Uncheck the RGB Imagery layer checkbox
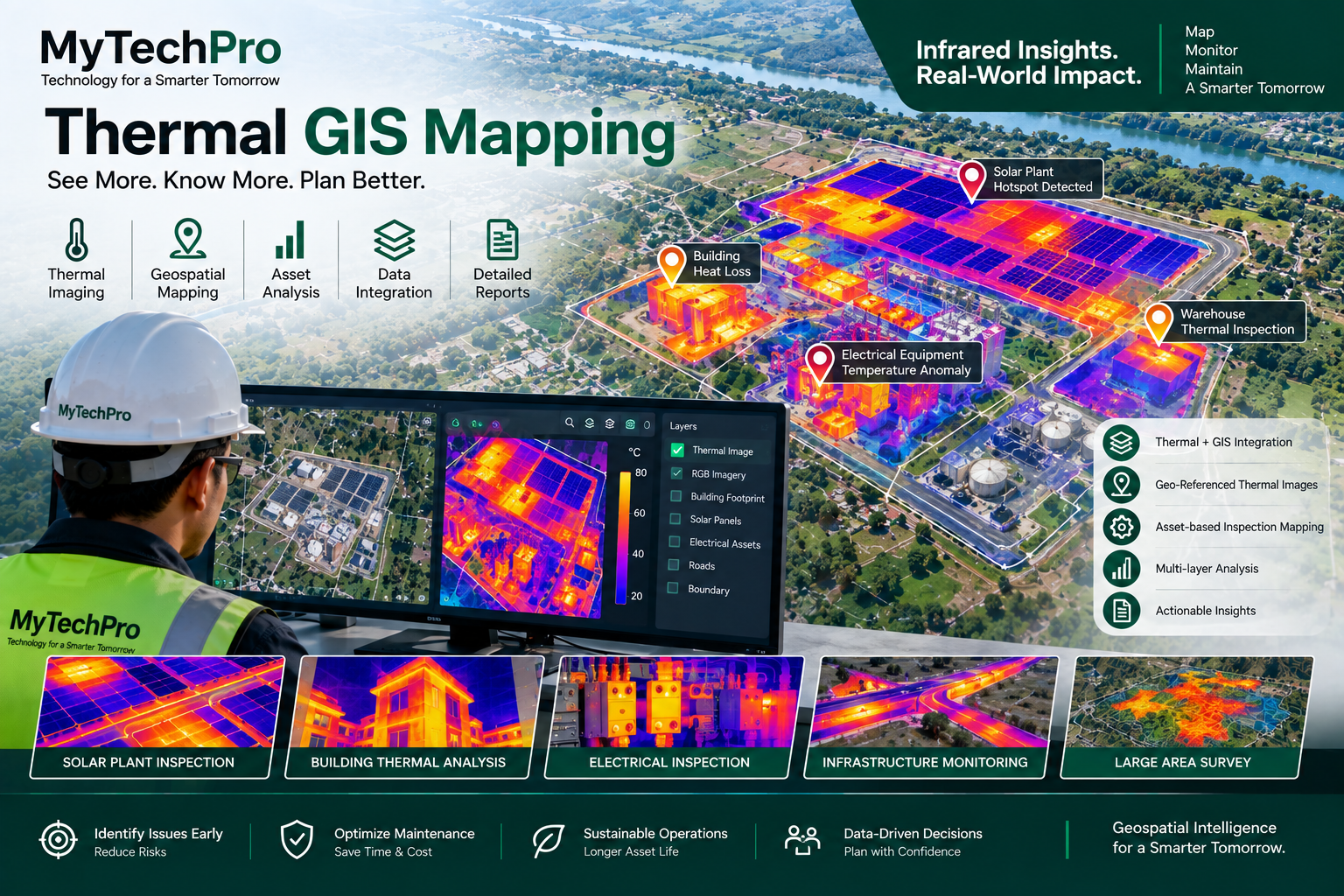 click(676, 473)
